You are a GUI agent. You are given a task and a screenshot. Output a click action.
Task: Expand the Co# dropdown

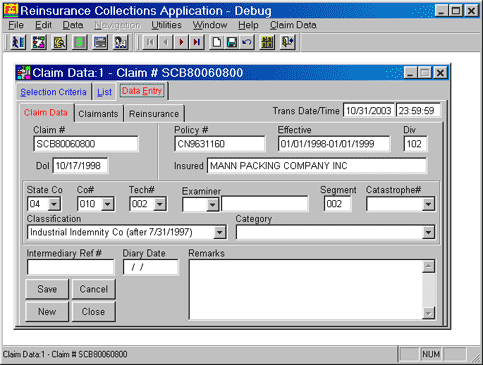tap(107, 204)
